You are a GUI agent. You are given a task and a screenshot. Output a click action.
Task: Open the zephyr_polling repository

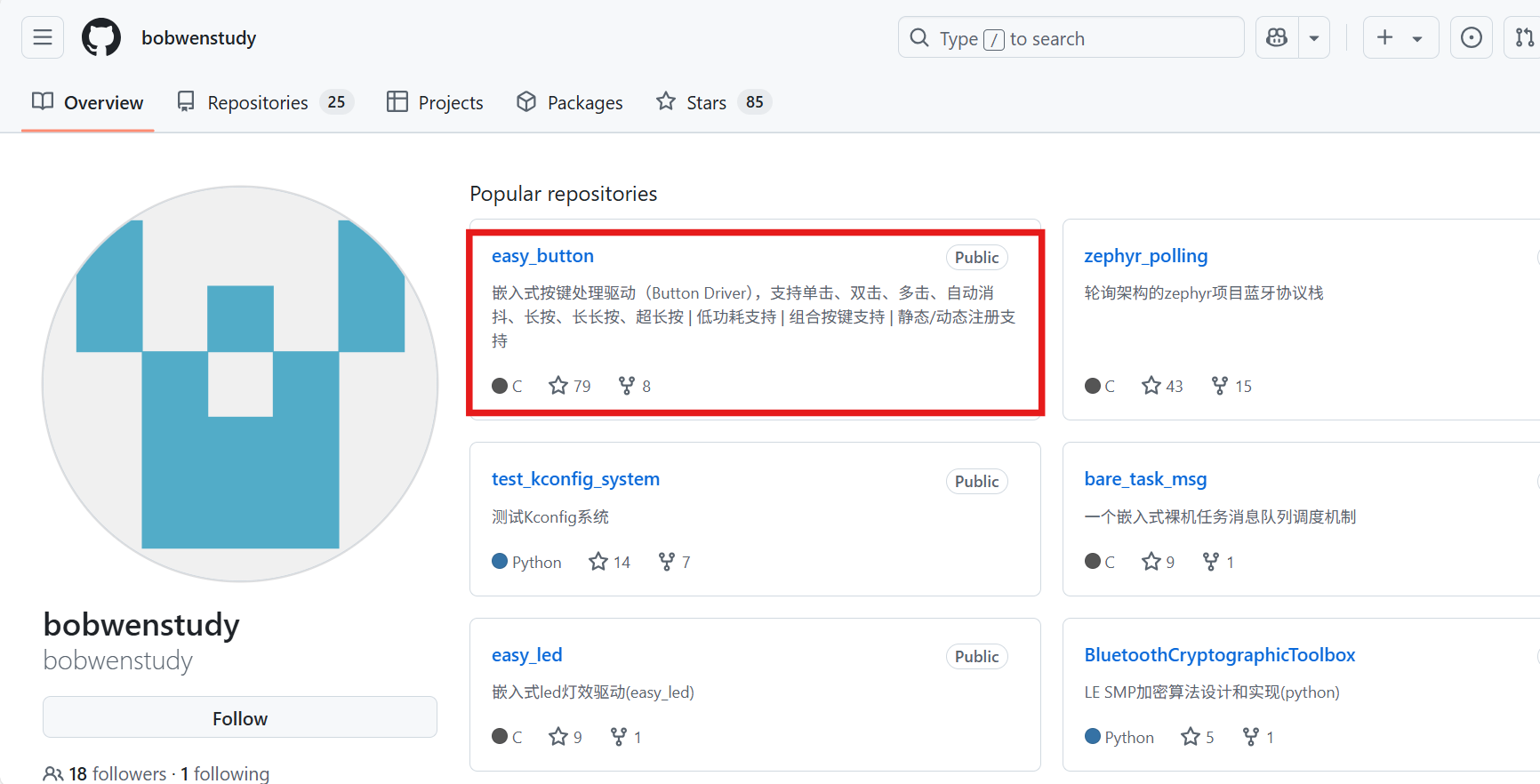tap(1146, 256)
